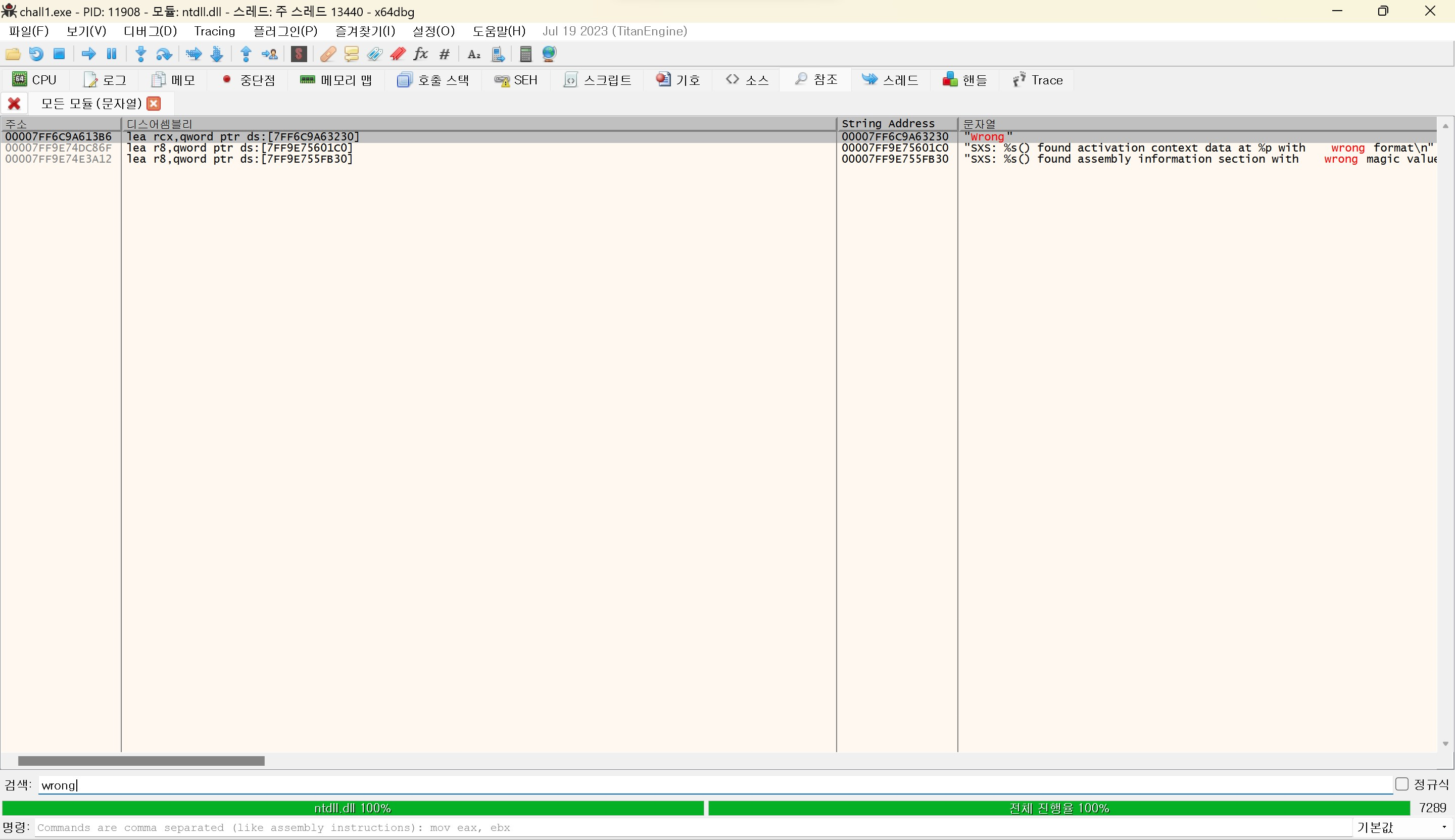The height and width of the screenshot is (840, 1455).
Task: Switch to the 중단점 breakpoints tab
Action: click(x=249, y=80)
